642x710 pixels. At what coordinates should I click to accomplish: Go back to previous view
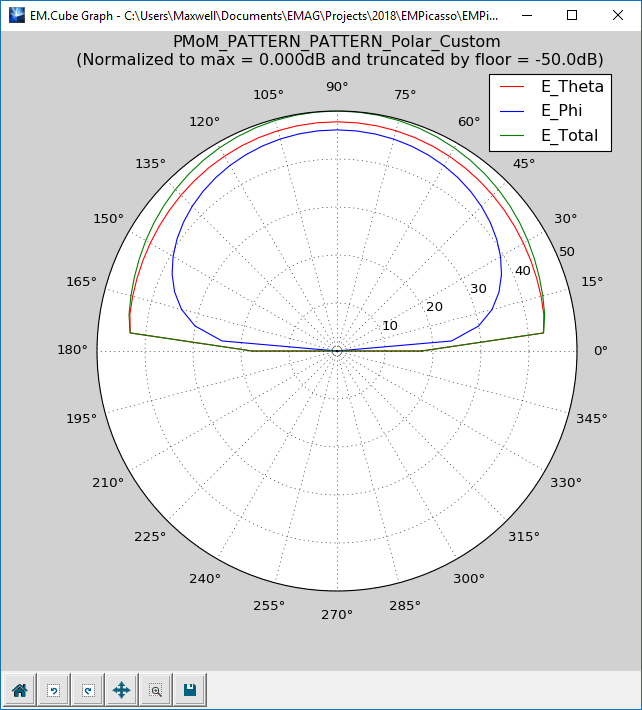point(53,690)
